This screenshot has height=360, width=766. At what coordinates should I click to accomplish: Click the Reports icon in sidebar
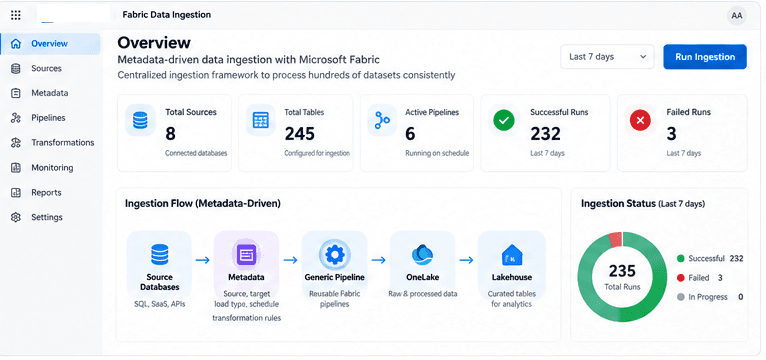(16, 192)
